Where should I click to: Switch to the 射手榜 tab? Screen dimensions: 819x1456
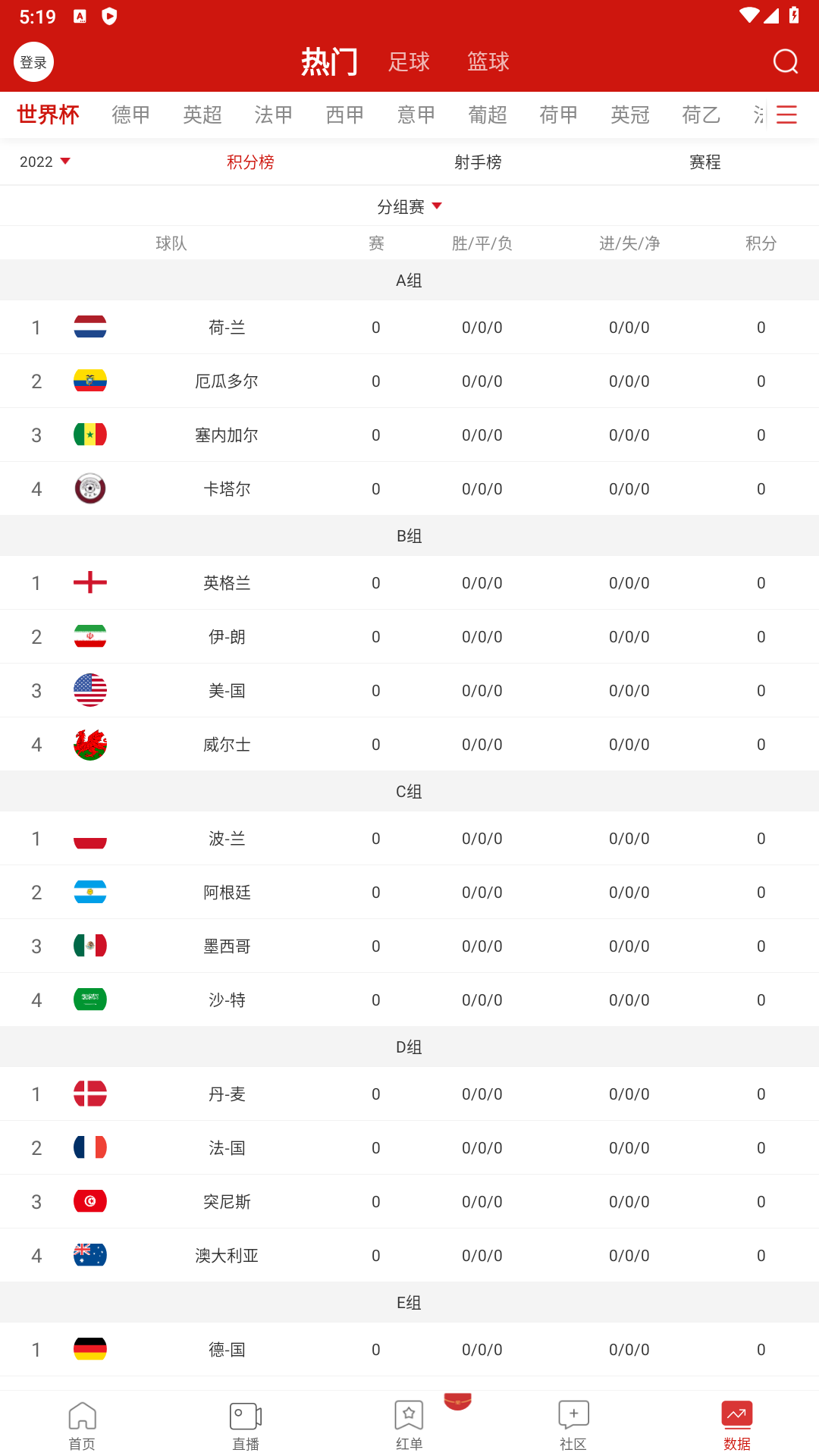[x=478, y=162]
